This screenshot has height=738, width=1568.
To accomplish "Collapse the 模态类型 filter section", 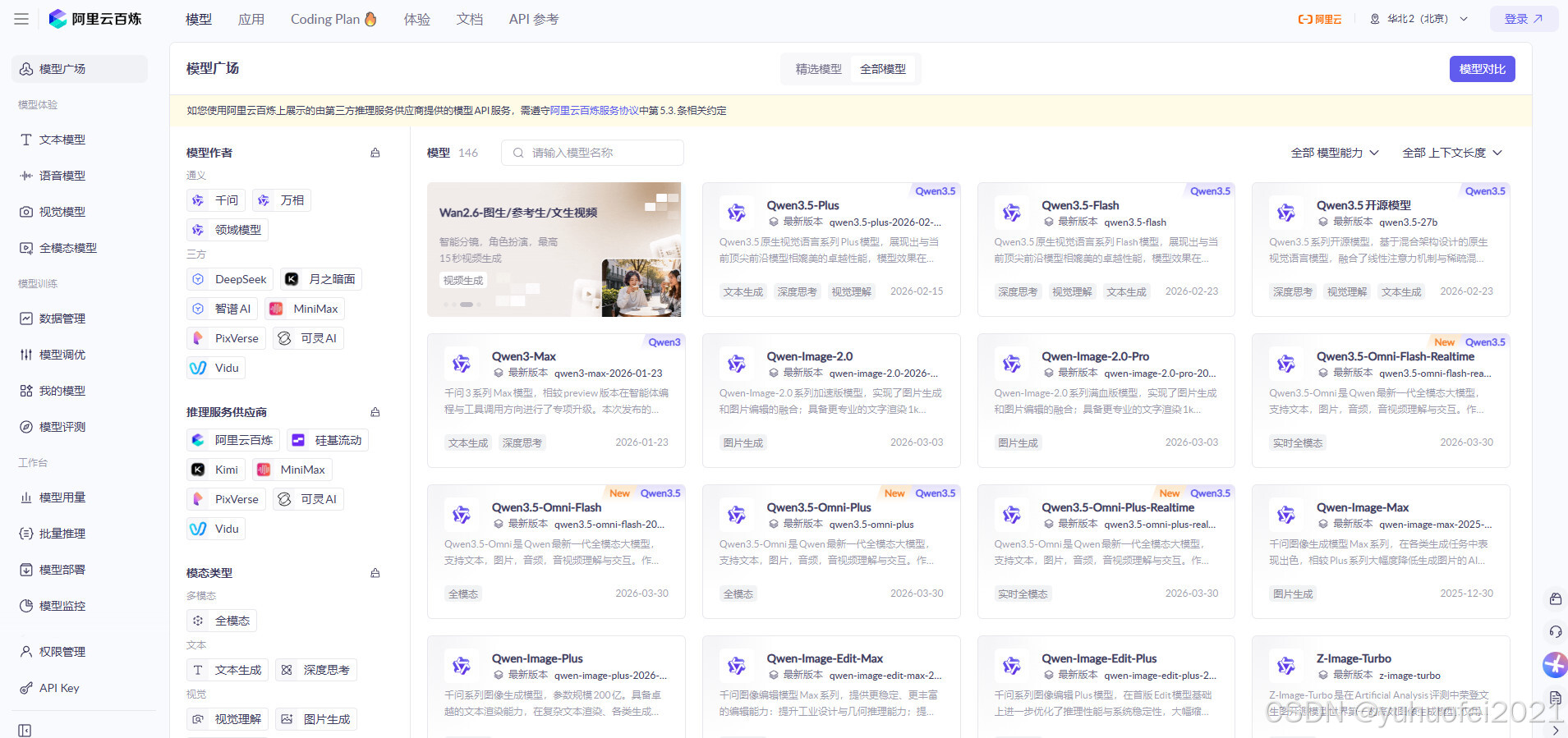I will point(375,573).
